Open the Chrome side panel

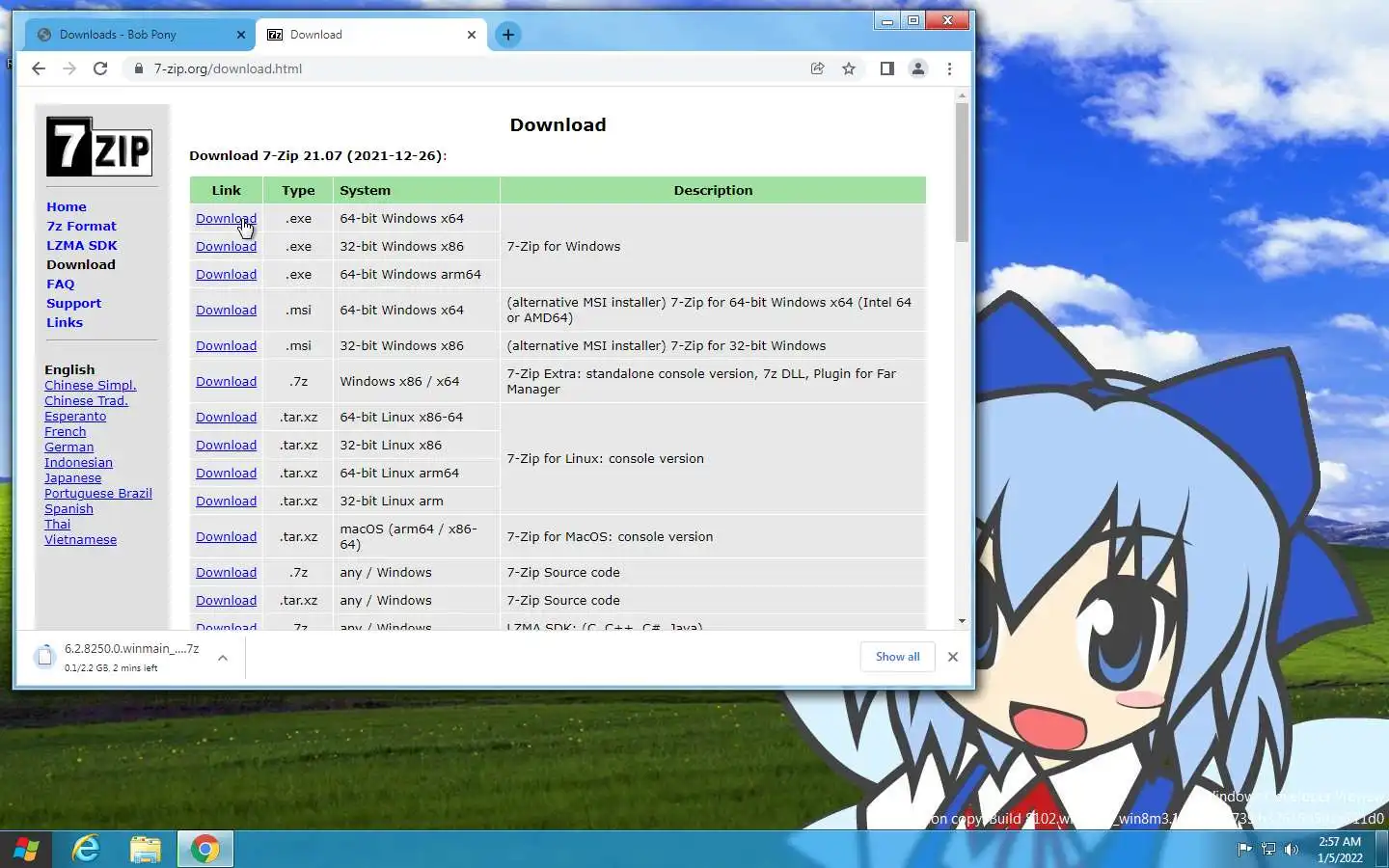(x=886, y=68)
